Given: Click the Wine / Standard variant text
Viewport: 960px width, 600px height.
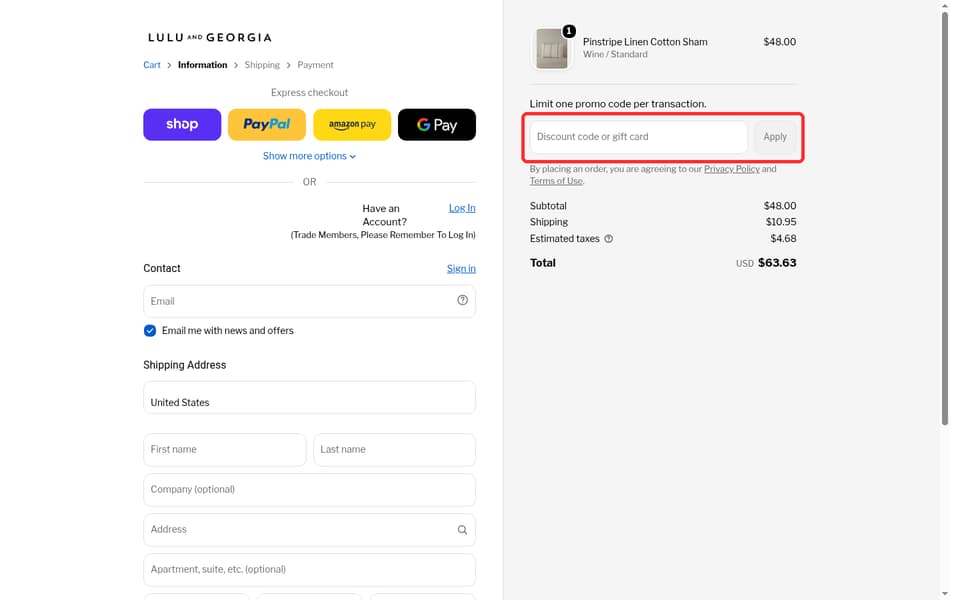Looking at the screenshot, I should click(615, 54).
